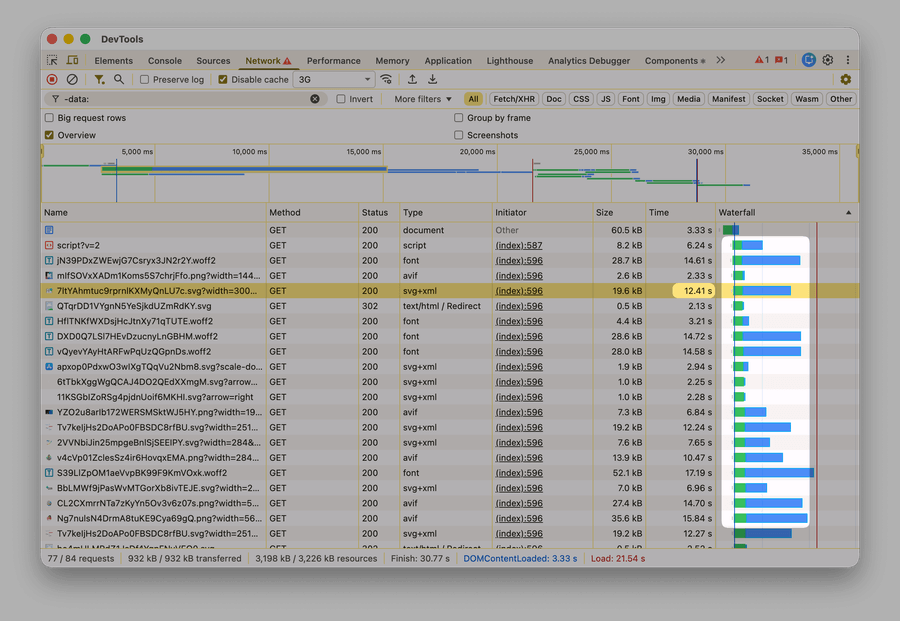This screenshot has height=621, width=900.
Task: Tick the Big request rows checkbox
Action: (x=49, y=118)
